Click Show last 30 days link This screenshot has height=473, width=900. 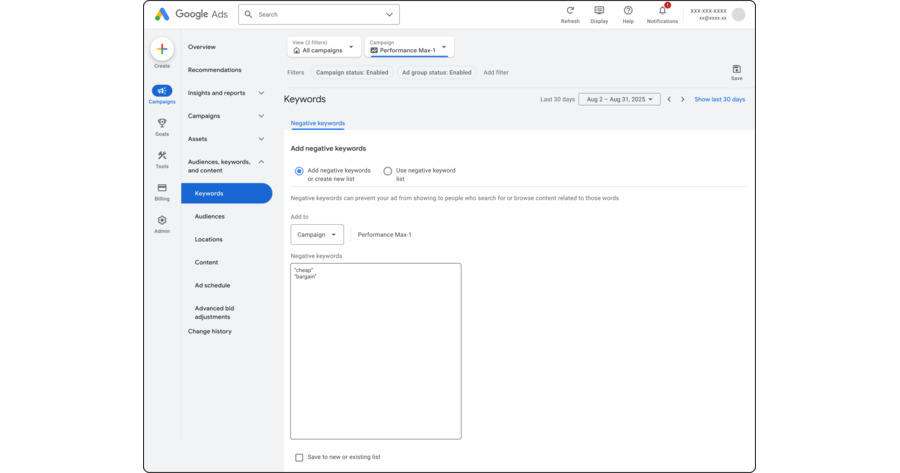tap(720, 99)
